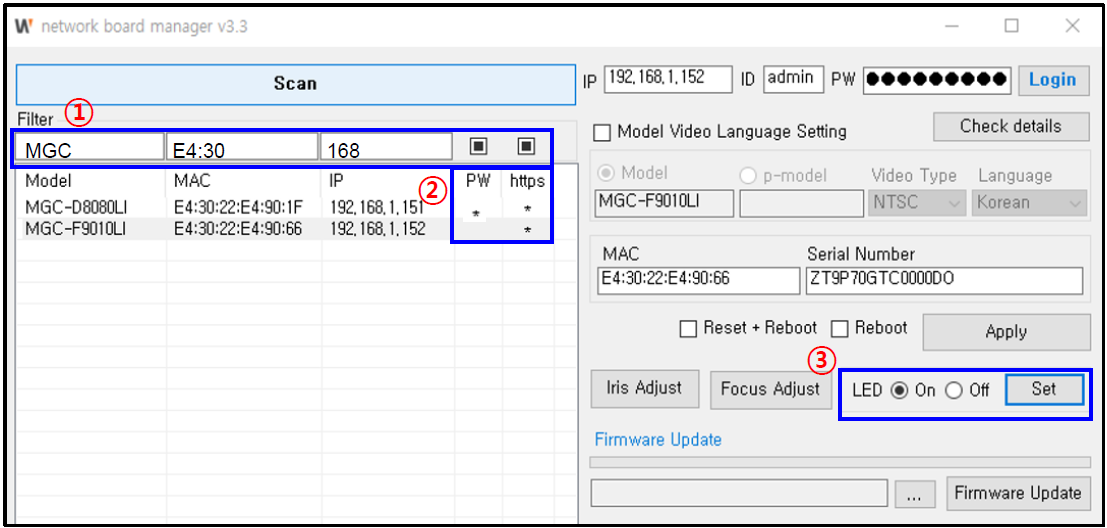Select the LED On radio button
The width and height of the screenshot is (1107, 528).
[898, 390]
